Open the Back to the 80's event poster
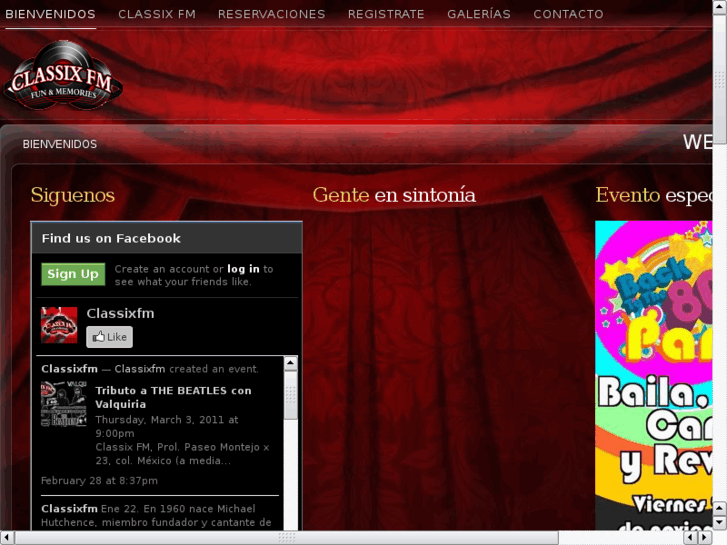Image resolution: width=727 pixels, height=545 pixels. (x=653, y=375)
